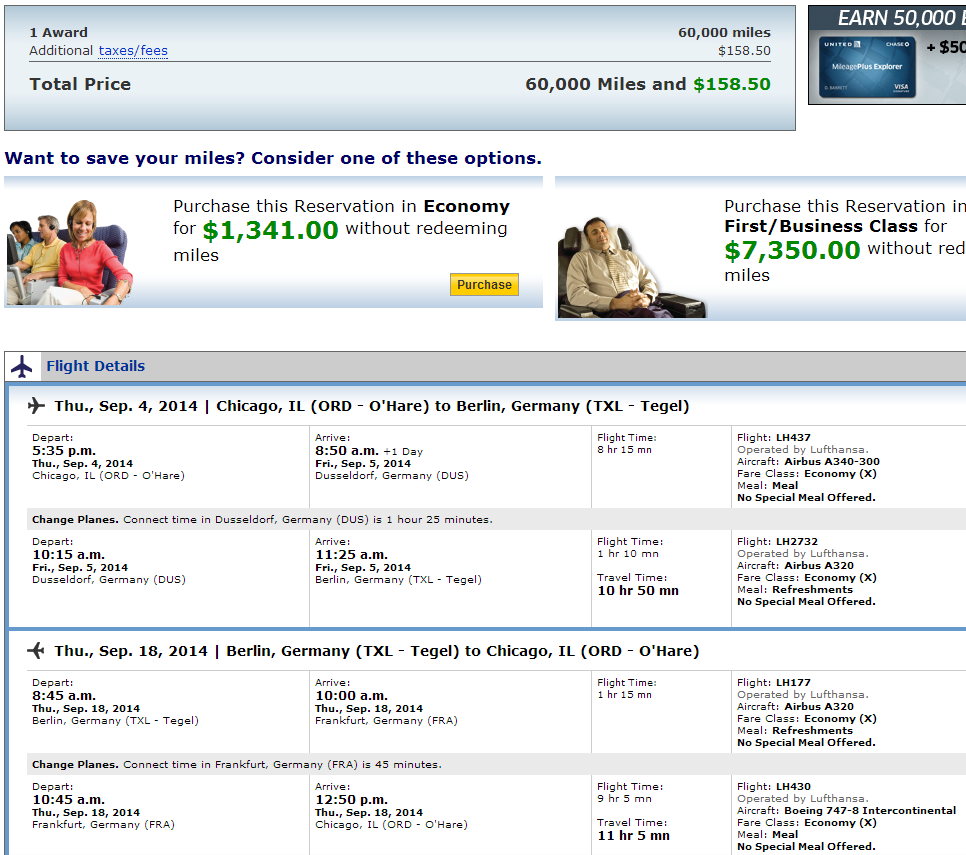Click the 8:50 a.m. arrival time

pyautogui.click(x=347, y=450)
